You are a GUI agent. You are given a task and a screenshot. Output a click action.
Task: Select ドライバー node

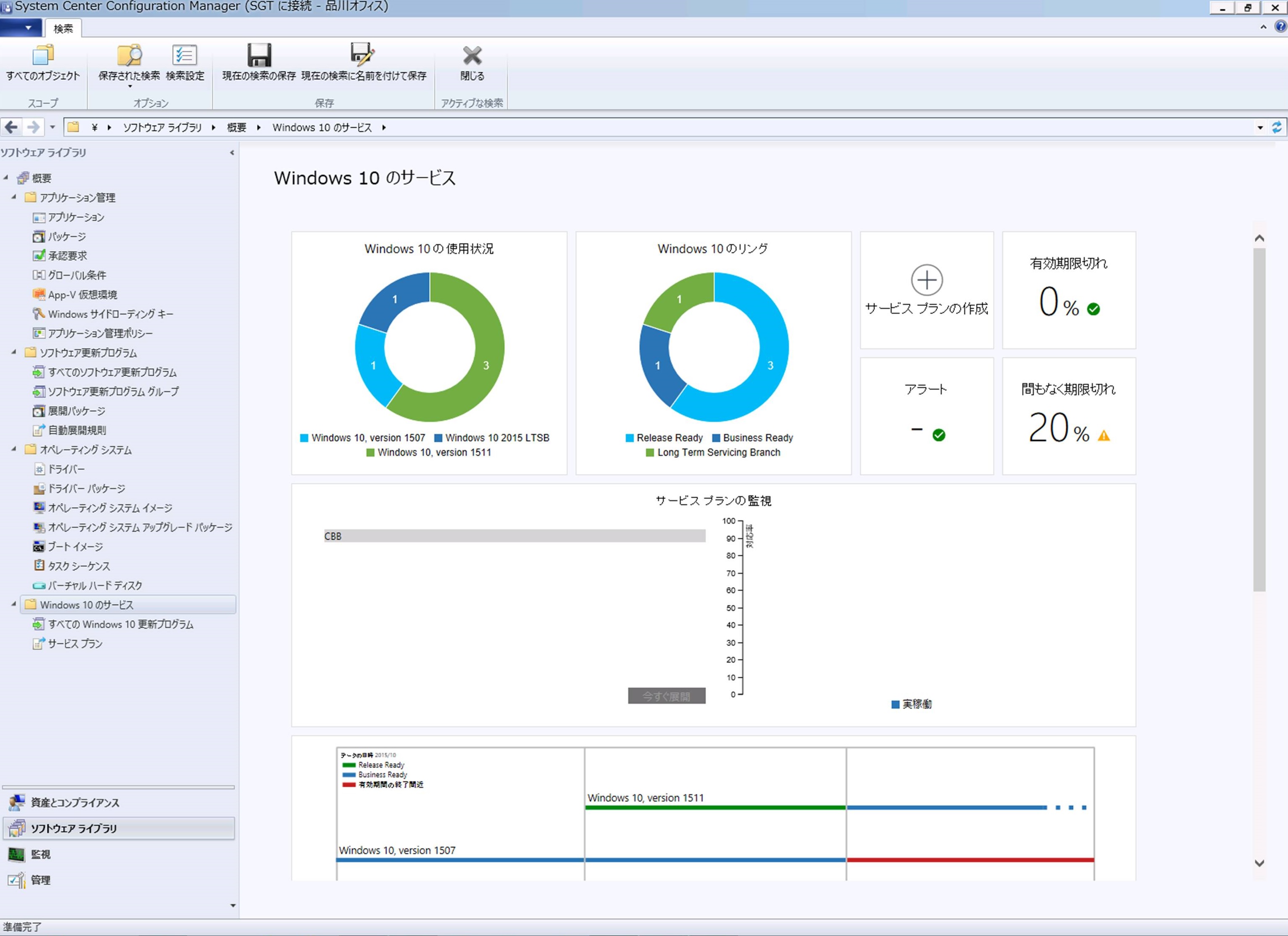[x=59, y=469]
